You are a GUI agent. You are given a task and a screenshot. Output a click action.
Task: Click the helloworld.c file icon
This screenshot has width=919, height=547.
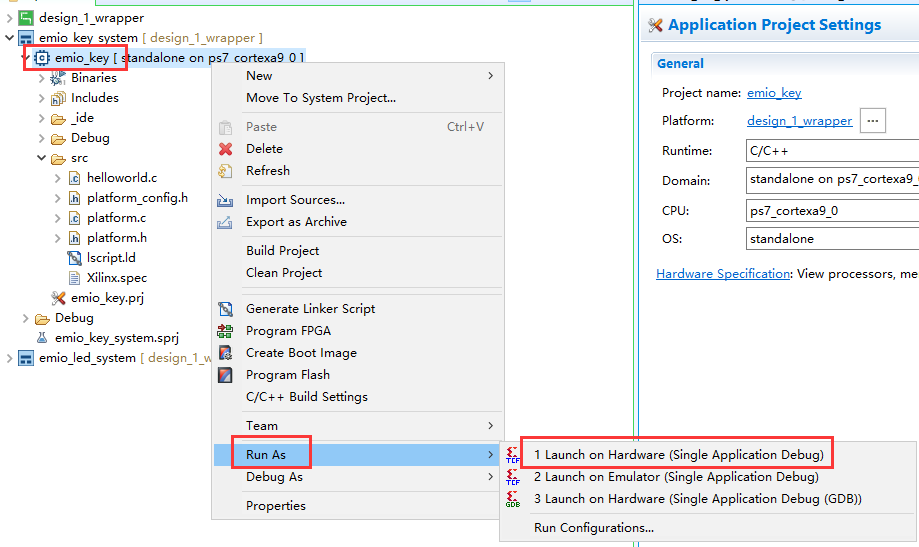coord(74,178)
